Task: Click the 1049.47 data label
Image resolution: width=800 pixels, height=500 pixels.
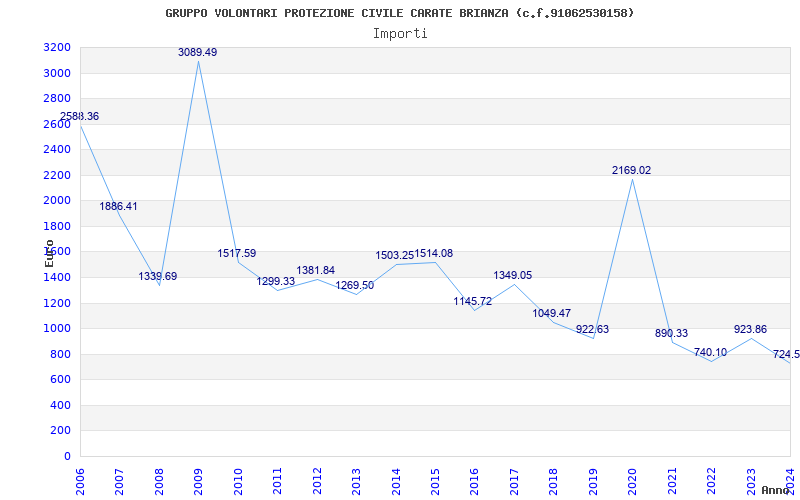Action: tap(552, 314)
